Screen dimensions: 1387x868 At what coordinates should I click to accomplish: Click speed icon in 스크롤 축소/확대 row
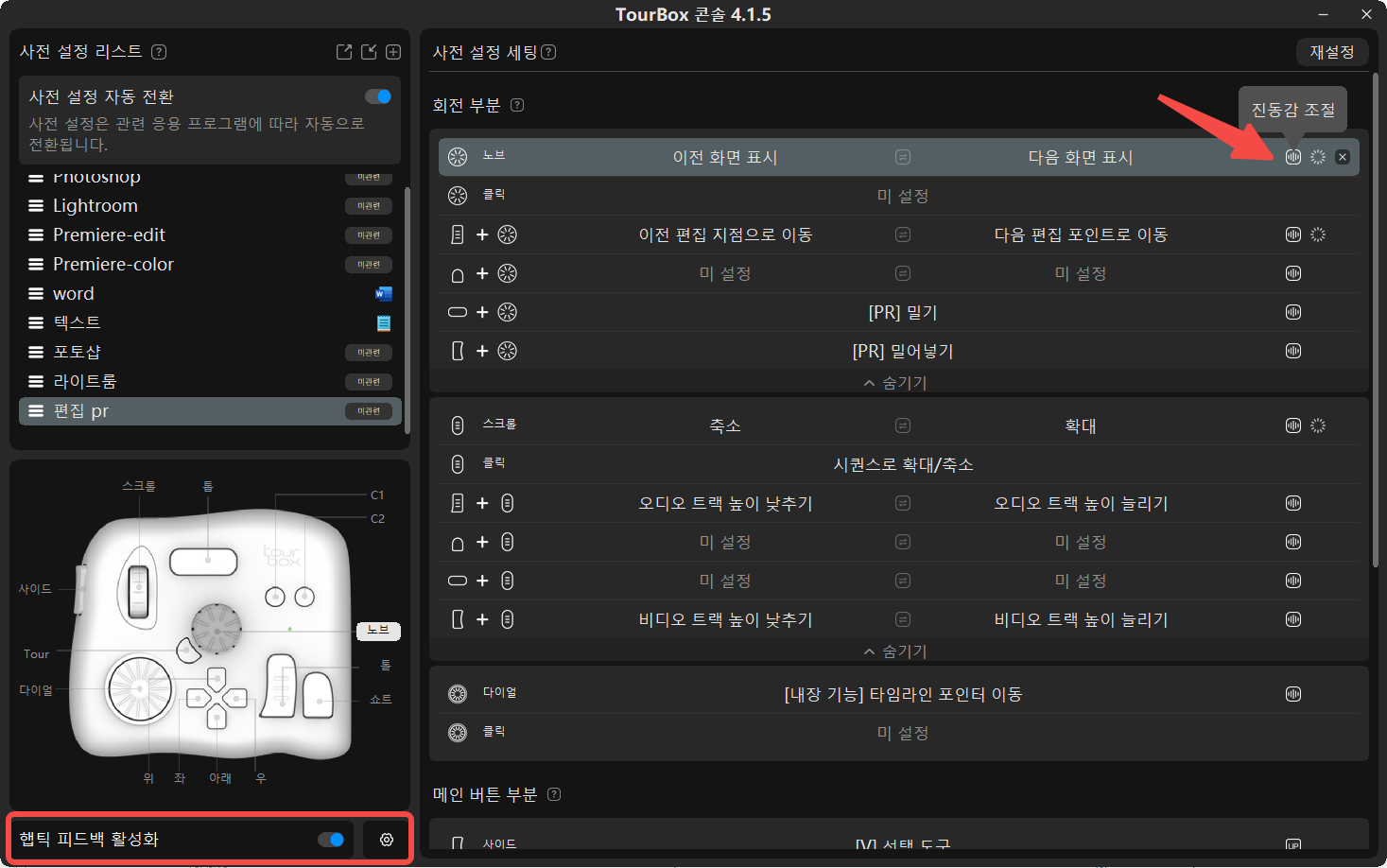click(x=1318, y=425)
